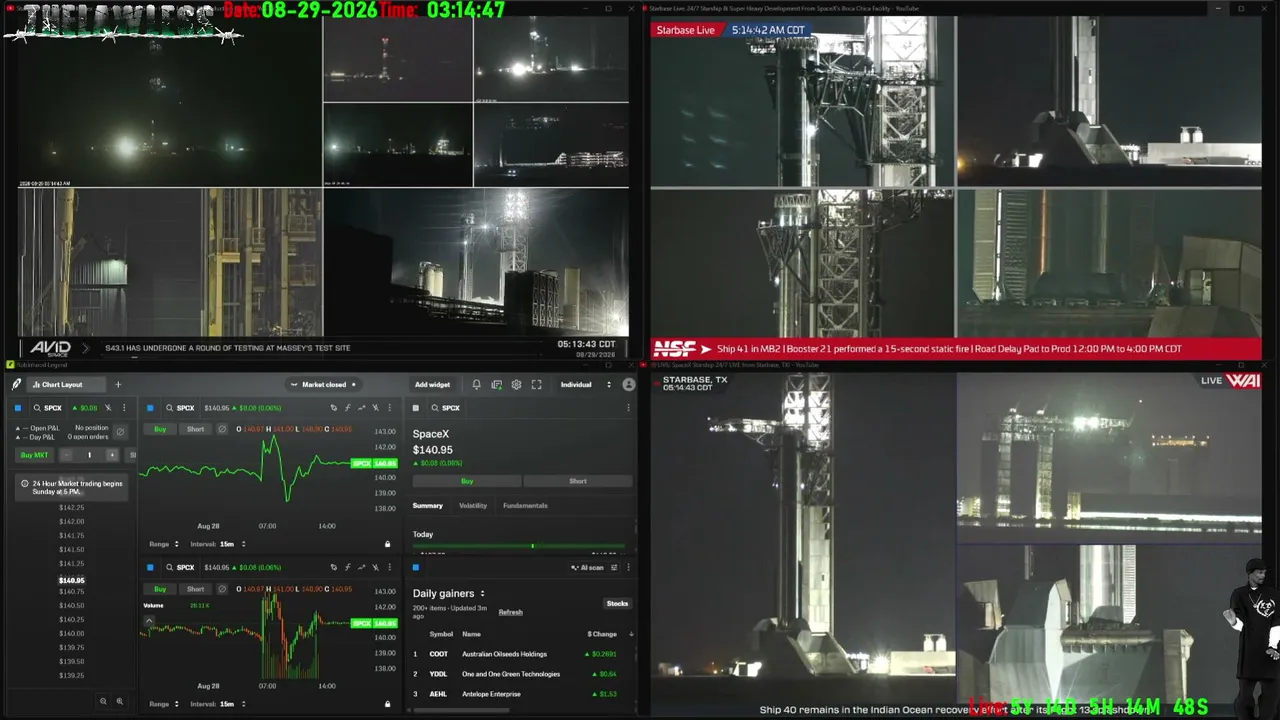The height and width of the screenshot is (720, 1280).
Task: Open the account profile avatar
Action: [628, 385]
